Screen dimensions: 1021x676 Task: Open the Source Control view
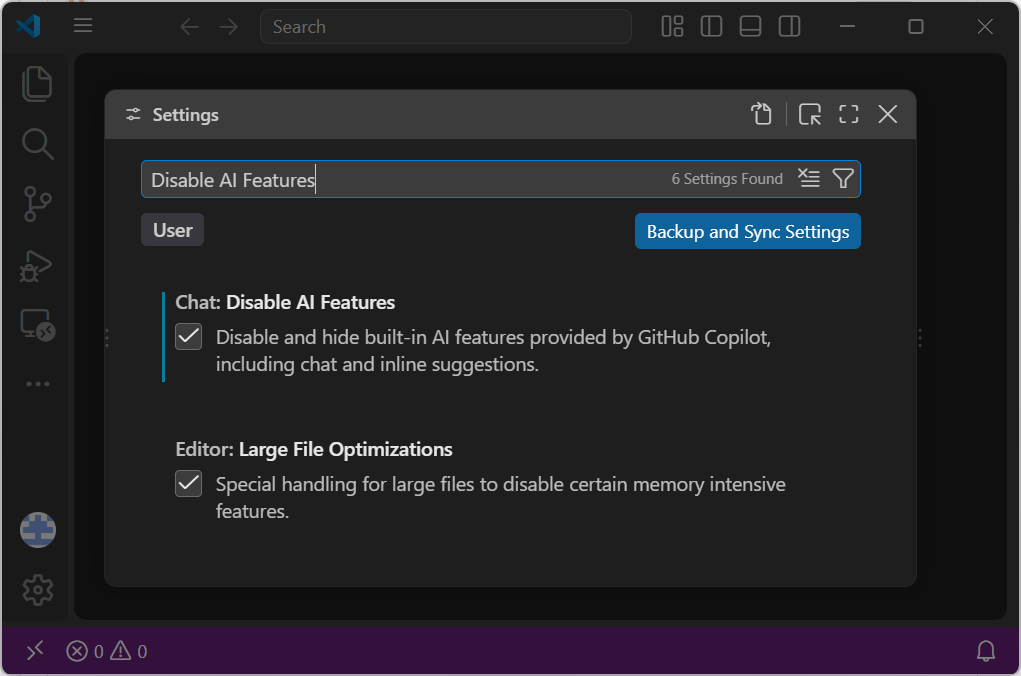tap(37, 204)
